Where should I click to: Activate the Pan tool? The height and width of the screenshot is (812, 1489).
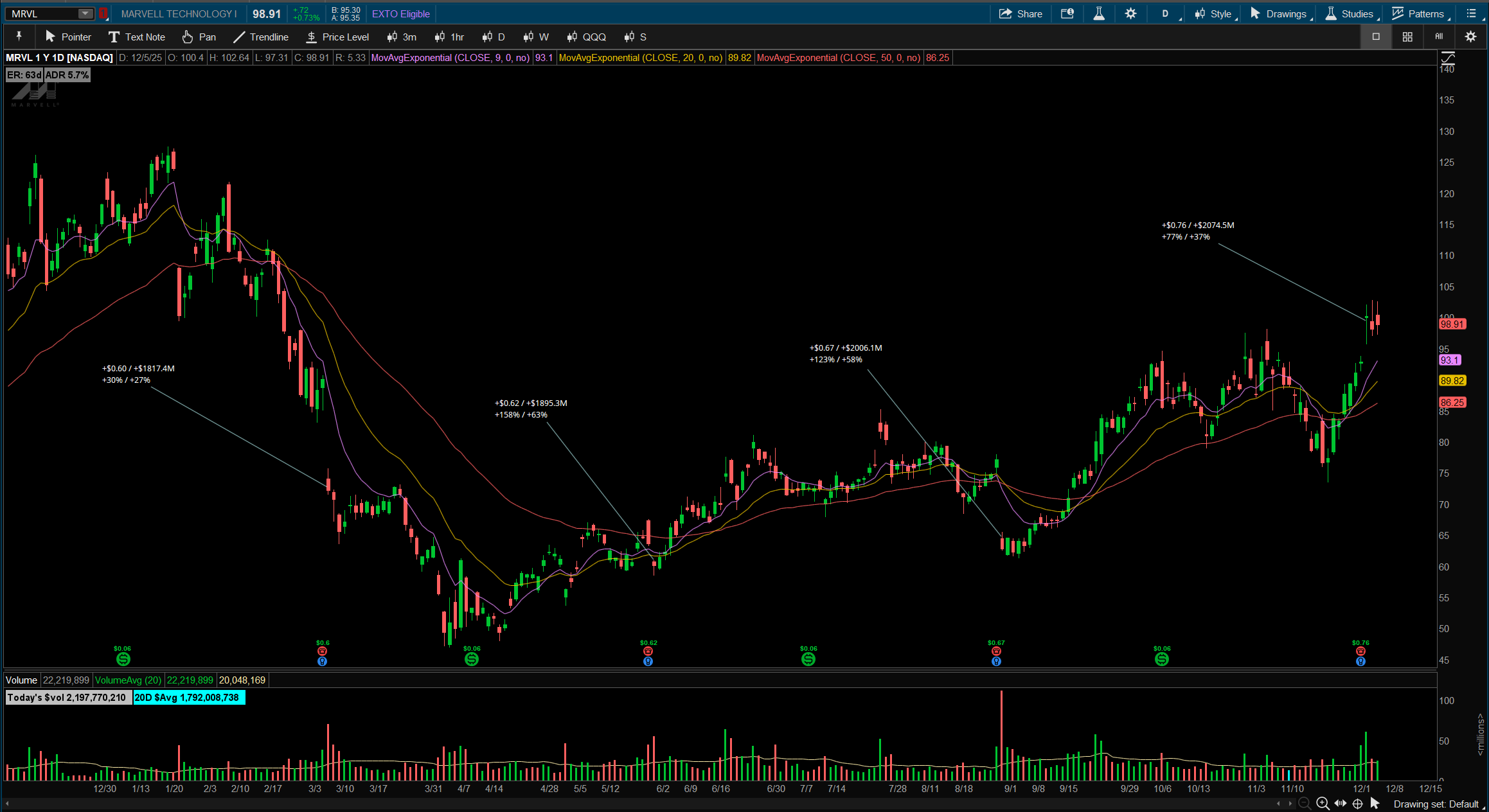[x=199, y=37]
